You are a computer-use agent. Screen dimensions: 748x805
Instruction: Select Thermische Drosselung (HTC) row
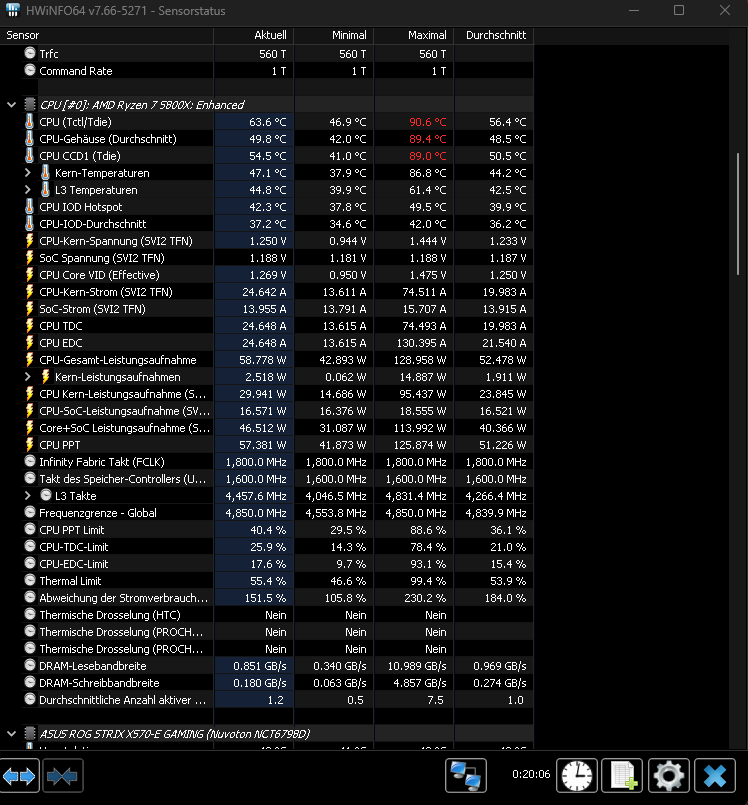pyautogui.click(x=277, y=615)
